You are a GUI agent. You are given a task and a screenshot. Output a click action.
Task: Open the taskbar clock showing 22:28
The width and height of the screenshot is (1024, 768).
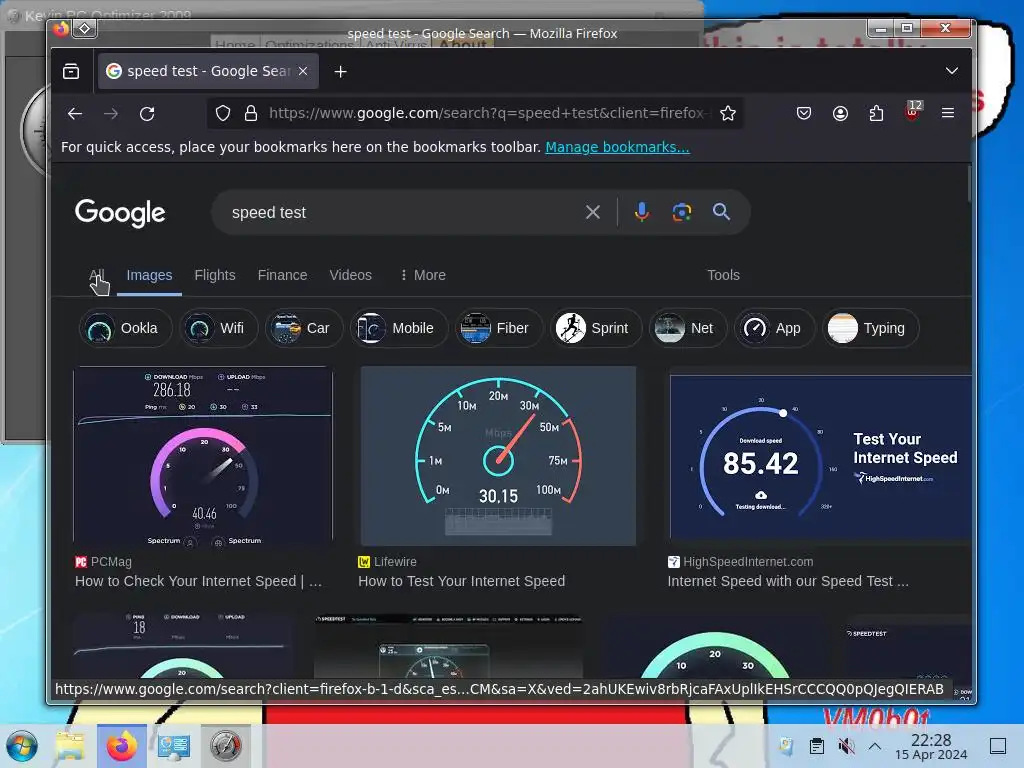point(931,746)
